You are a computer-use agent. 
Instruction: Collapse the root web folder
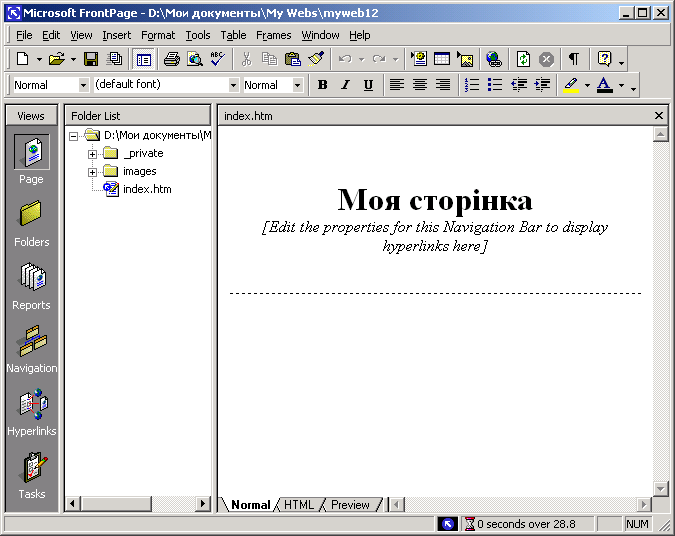pos(74,136)
